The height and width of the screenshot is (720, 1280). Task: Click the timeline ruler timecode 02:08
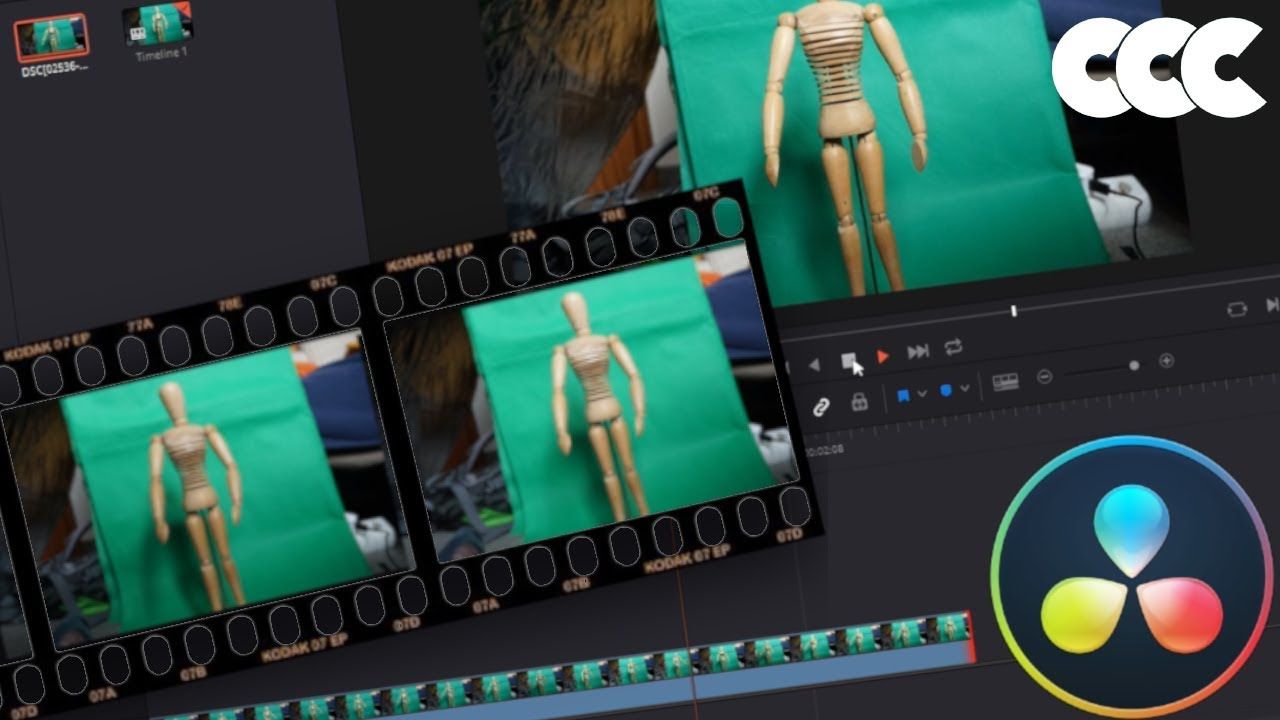(825, 450)
